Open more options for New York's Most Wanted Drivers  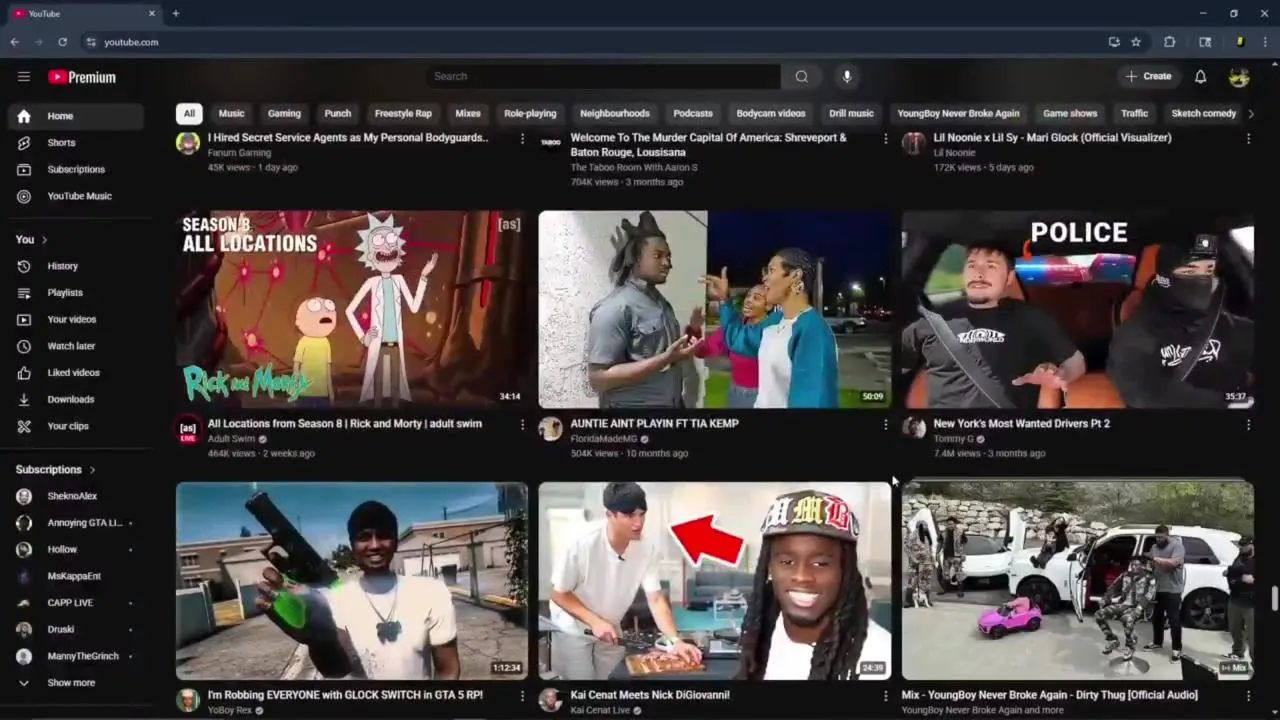1248,425
